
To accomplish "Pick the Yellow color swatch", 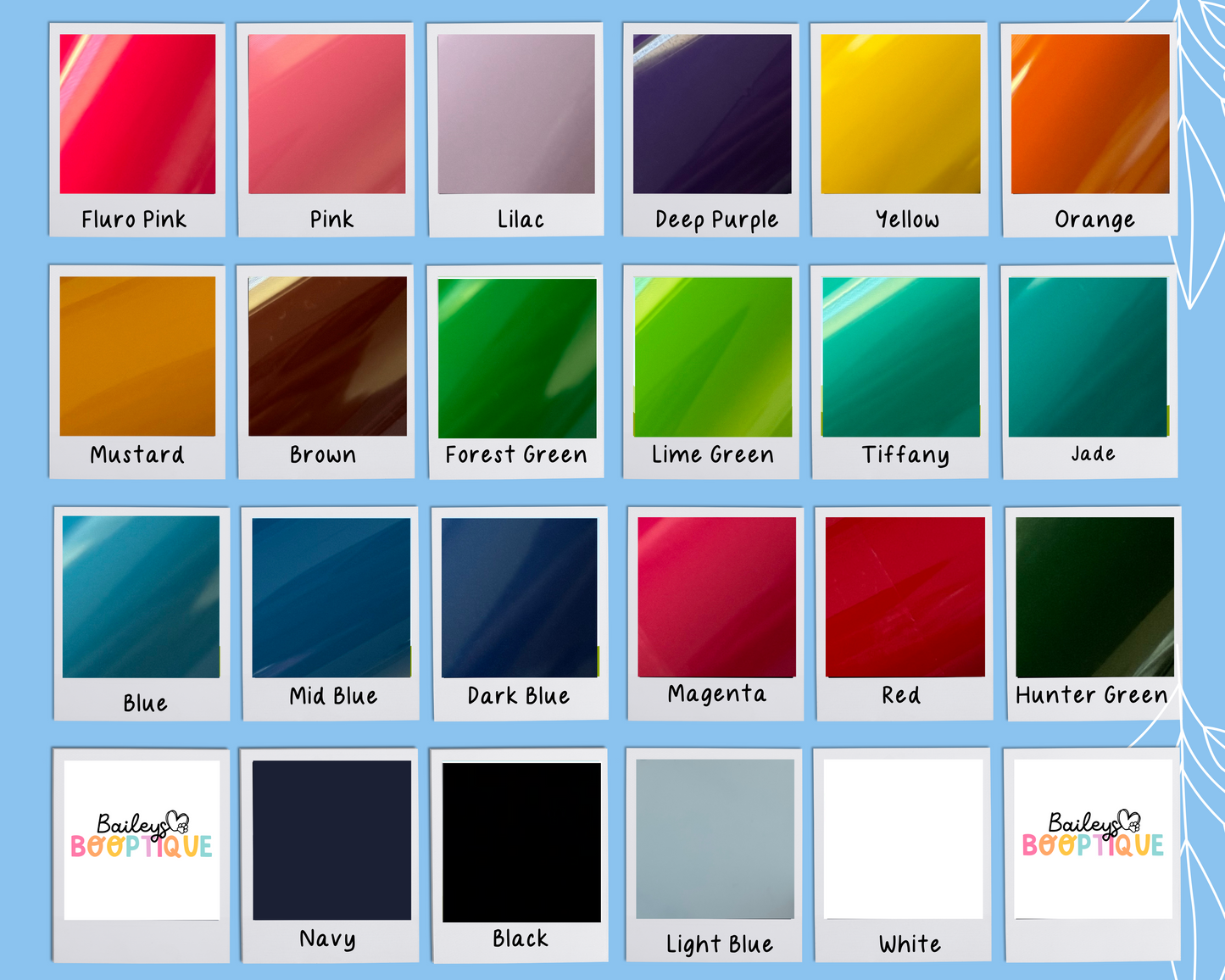I will 900,114.
